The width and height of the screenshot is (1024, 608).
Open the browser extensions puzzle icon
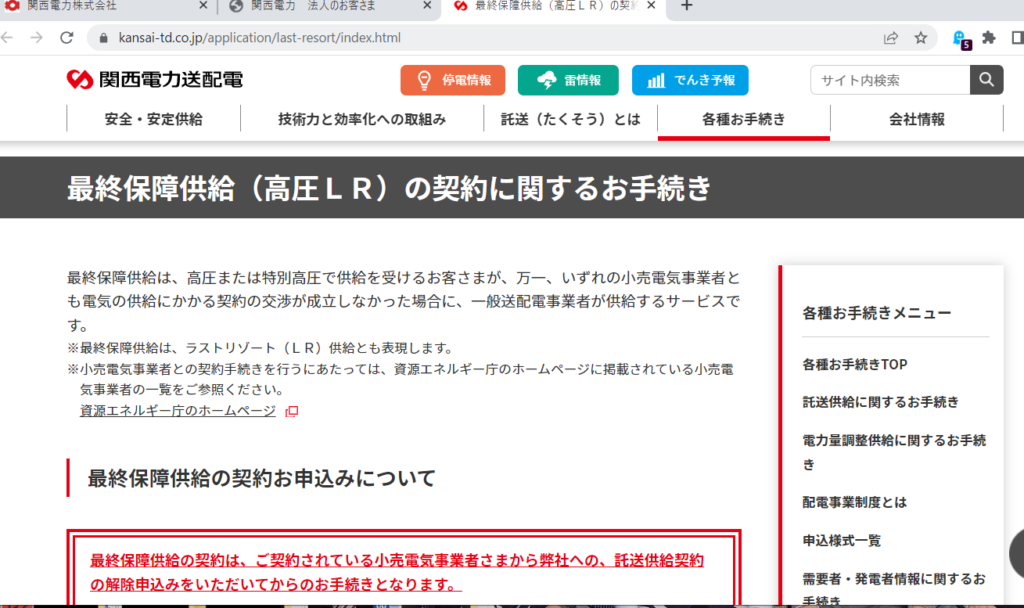click(989, 38)
